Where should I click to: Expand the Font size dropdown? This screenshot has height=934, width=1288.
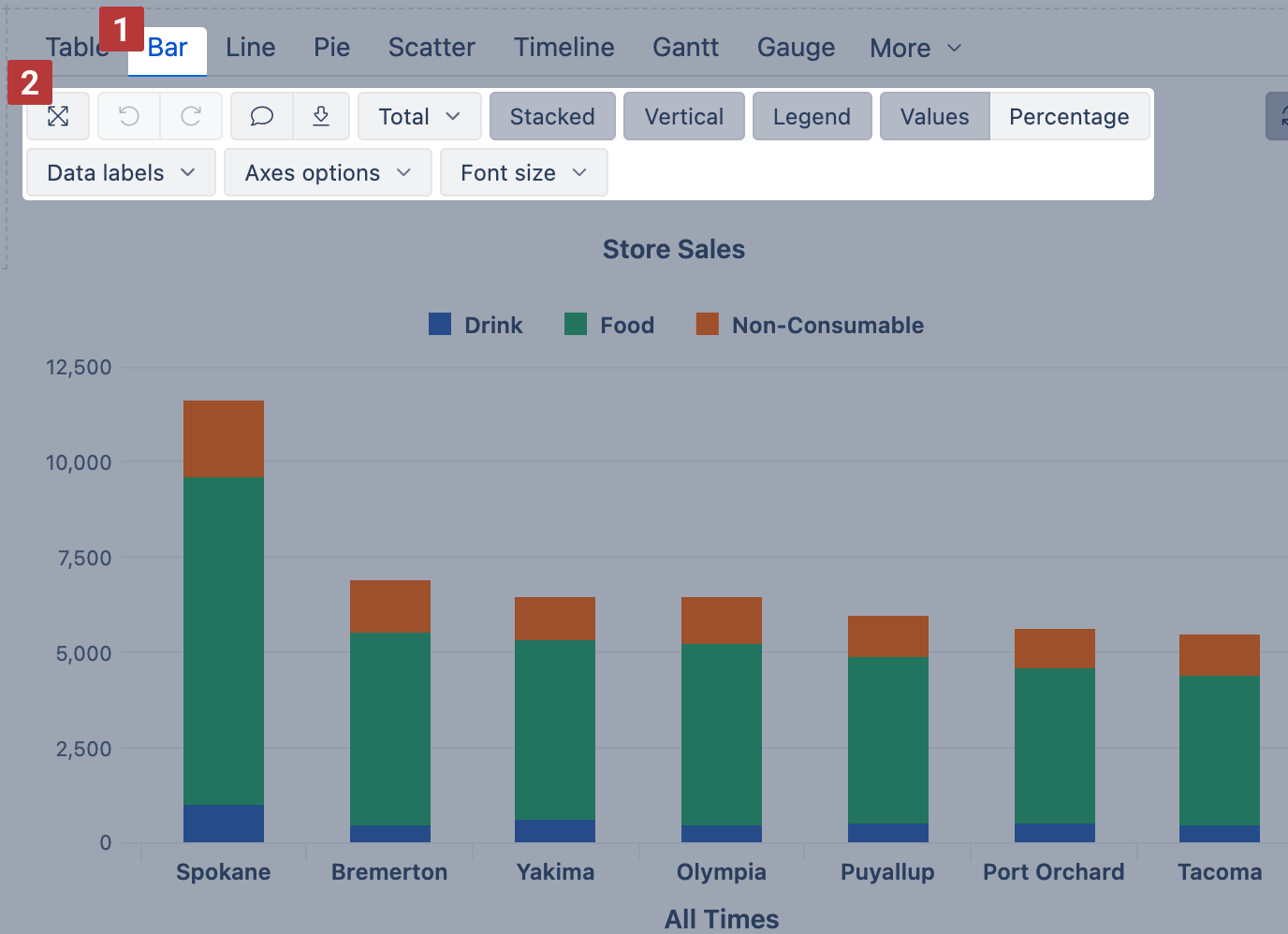(x=523, y=172)
